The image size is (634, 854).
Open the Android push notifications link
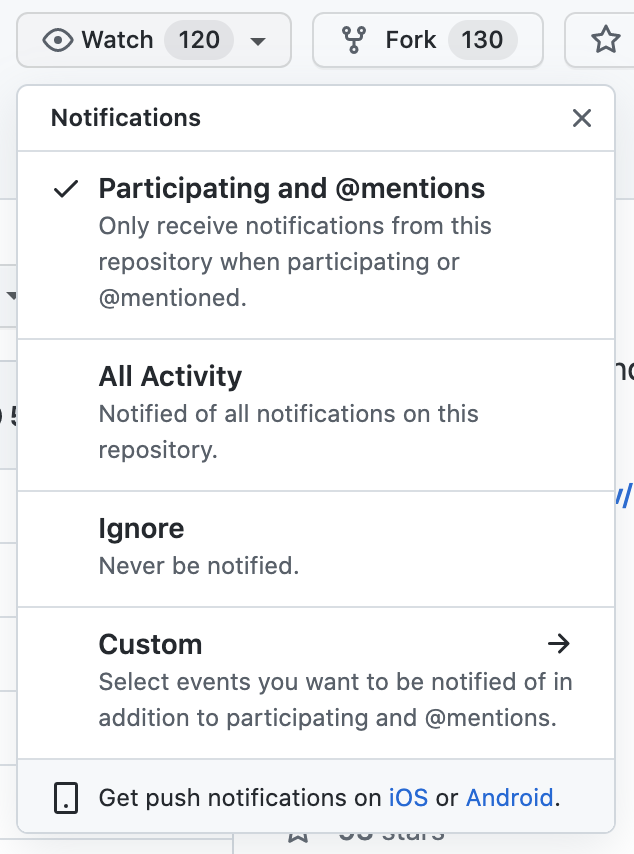[x=509, y=797]
